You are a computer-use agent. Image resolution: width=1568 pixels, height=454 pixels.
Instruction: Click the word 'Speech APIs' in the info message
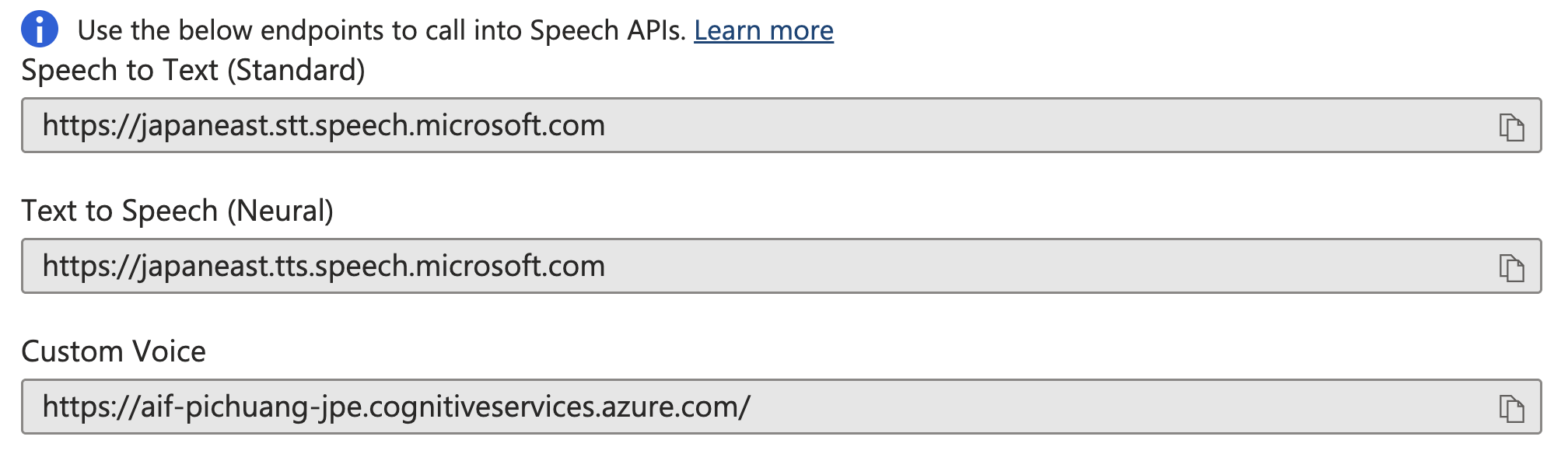click(608, 30)
